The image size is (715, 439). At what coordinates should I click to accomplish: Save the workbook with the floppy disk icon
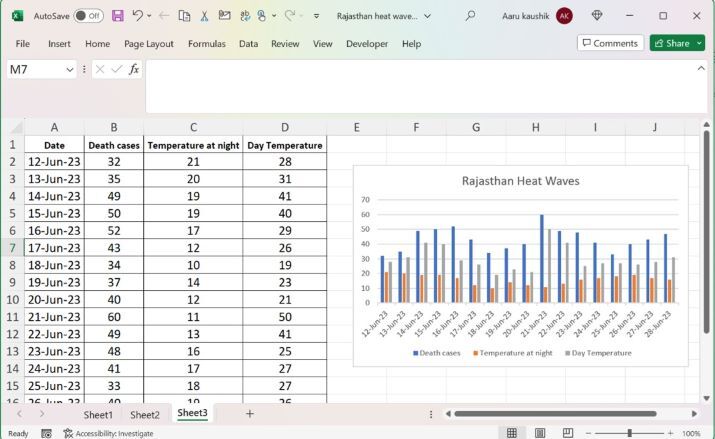[118, 16]
